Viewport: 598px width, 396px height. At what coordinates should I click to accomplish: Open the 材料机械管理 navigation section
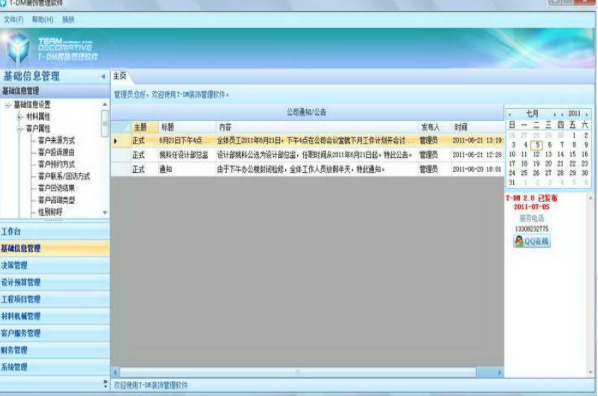tap(55, 316)
